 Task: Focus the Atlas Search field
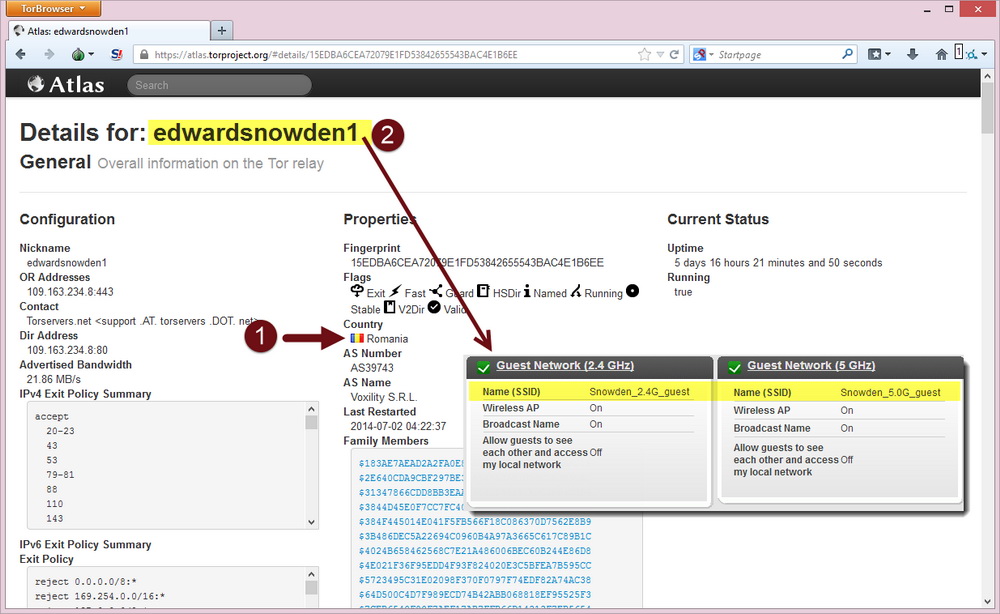click(219, 85)
